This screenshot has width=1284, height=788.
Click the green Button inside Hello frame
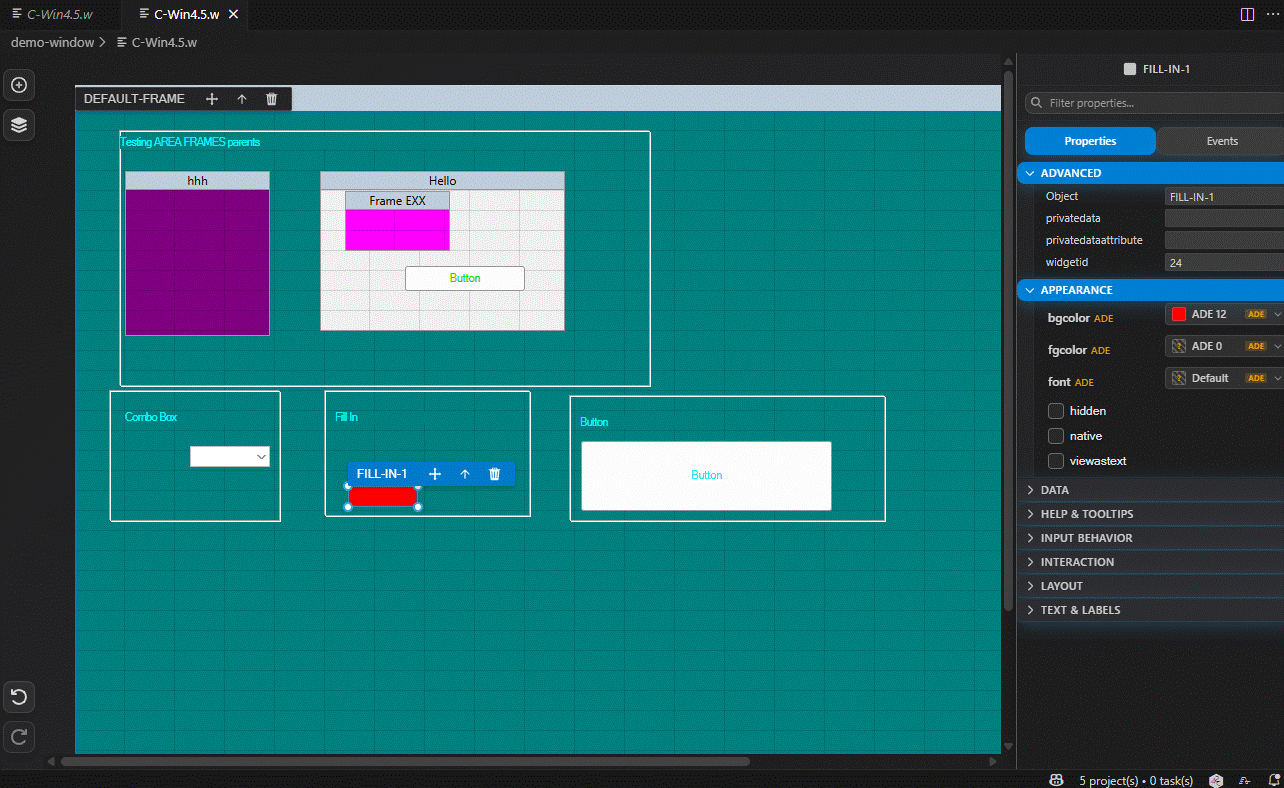tap(464, 278)
